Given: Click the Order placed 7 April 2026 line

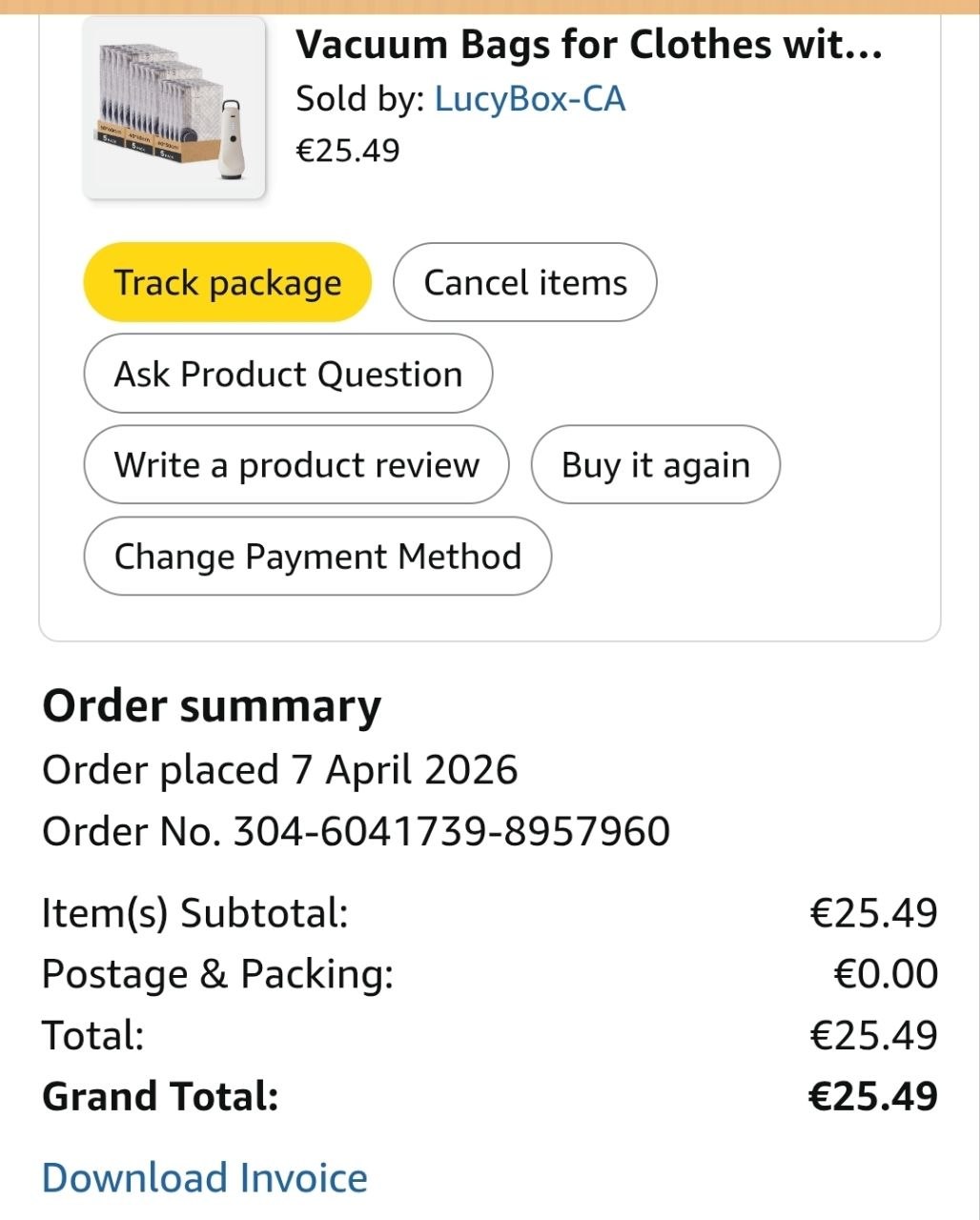Looking at the screenshot, I should coord(280,770).
